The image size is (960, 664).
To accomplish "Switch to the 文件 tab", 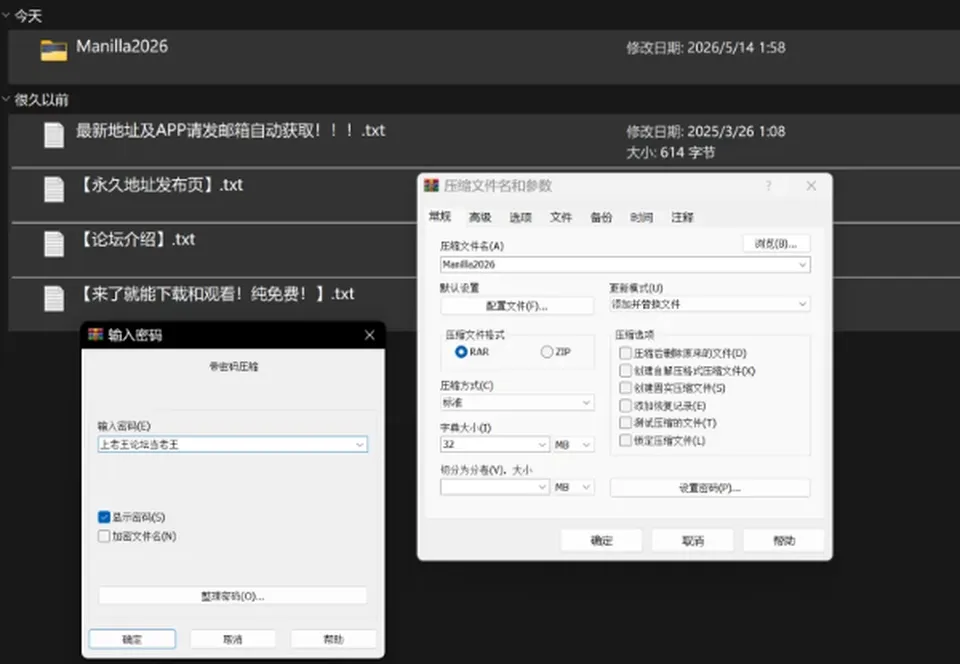I will point(560,217).
